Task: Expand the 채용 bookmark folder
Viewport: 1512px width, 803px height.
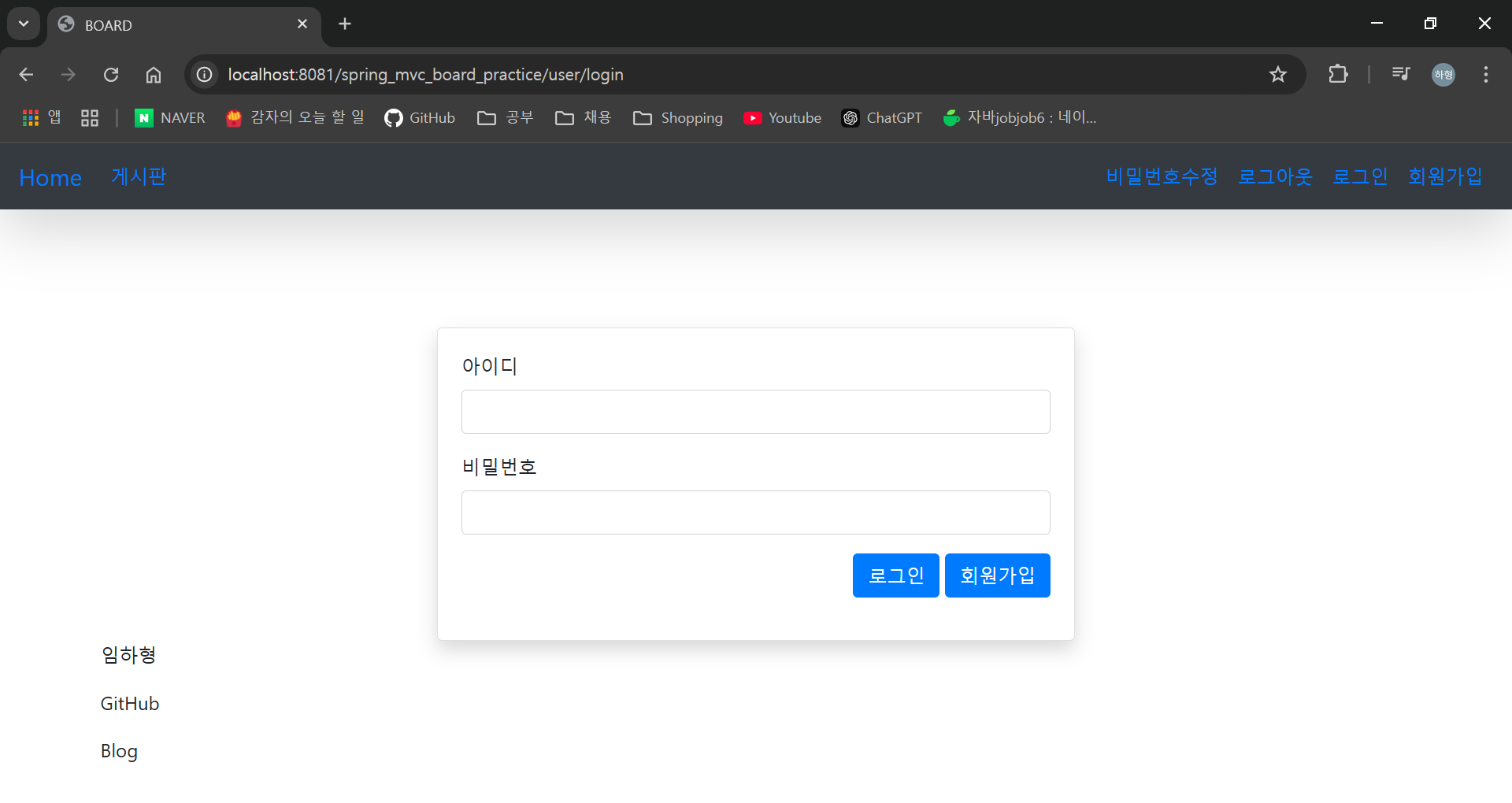Action: coord(584,118)
